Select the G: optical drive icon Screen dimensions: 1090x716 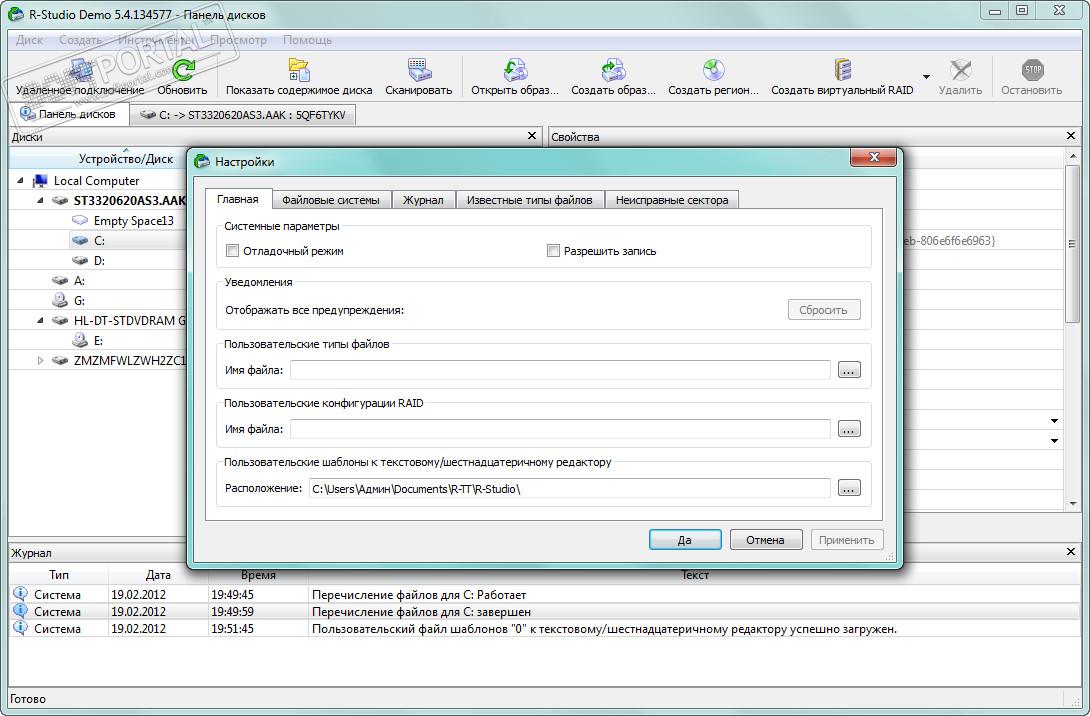pyautogui.click(x=60, y=300)
